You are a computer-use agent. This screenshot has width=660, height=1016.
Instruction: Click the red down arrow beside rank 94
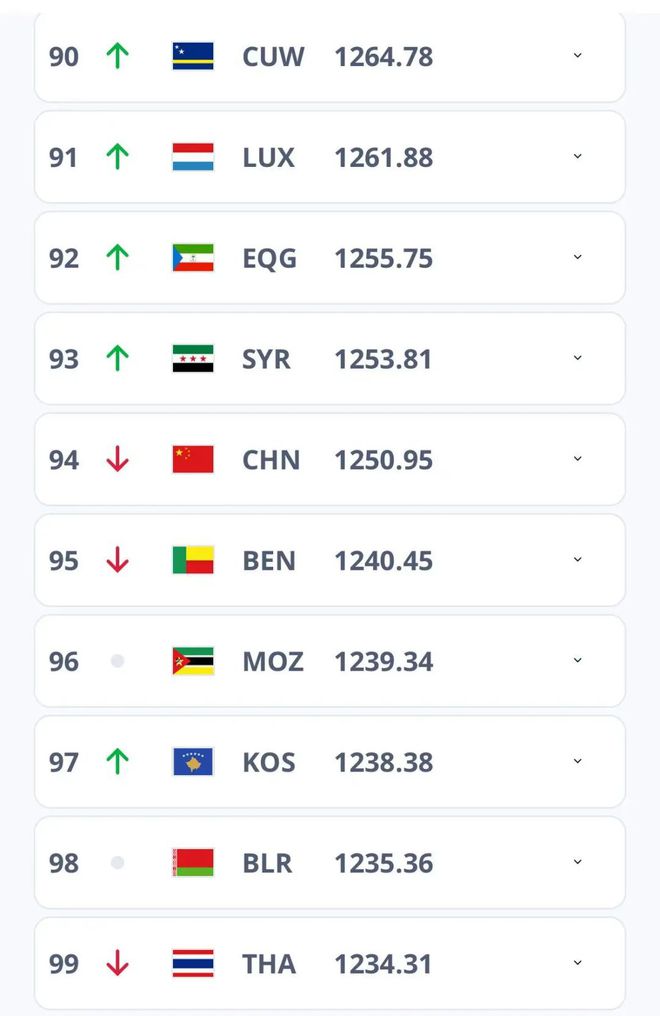118,460
